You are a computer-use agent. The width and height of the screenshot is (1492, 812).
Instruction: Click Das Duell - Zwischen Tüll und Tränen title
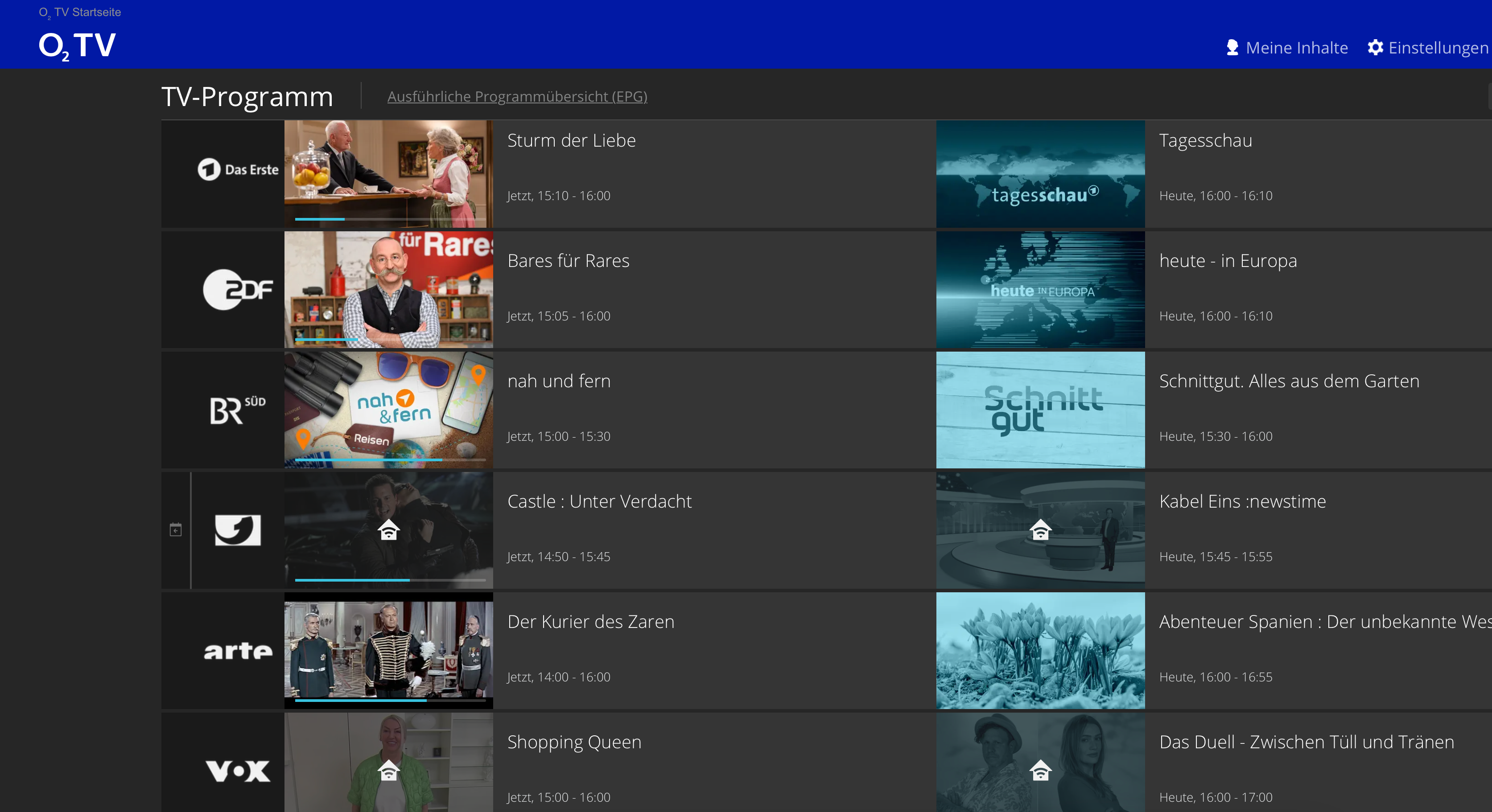(1307, 742)
